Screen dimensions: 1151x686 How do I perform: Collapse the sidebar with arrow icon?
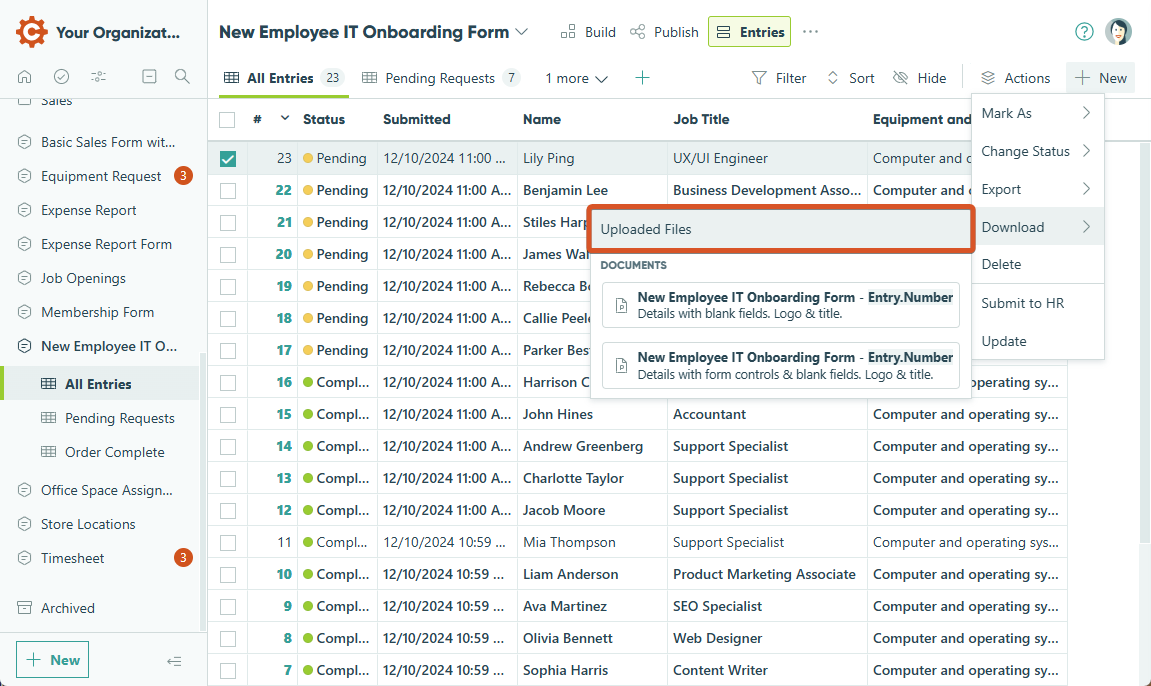(174, 661)
